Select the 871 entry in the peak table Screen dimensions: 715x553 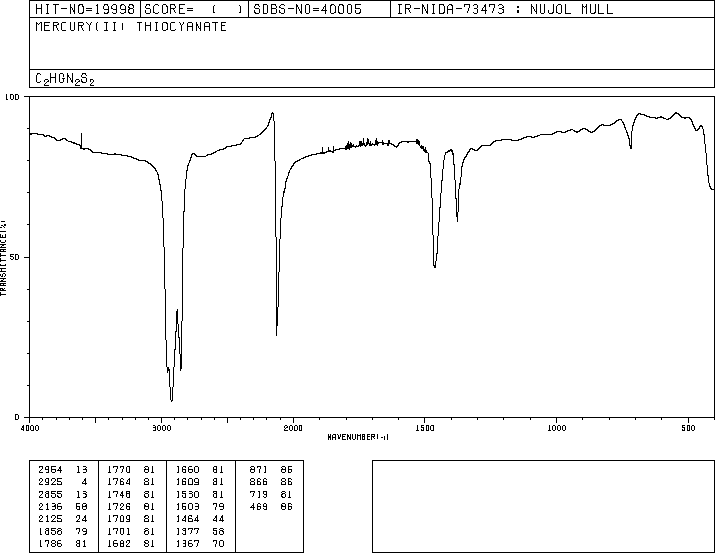pos(259,470)
